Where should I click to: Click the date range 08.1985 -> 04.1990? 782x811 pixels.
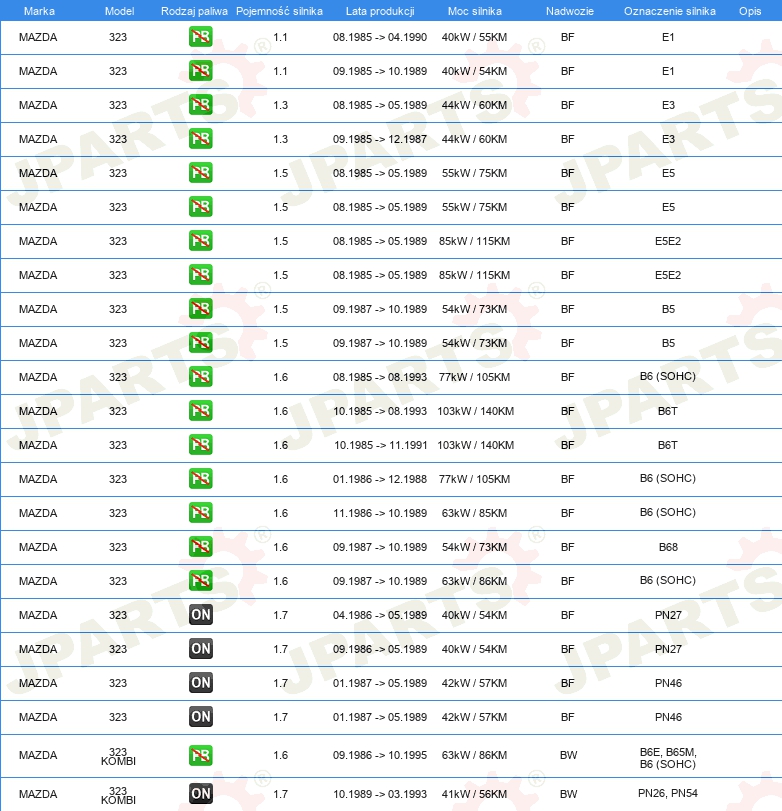(380, 37)
